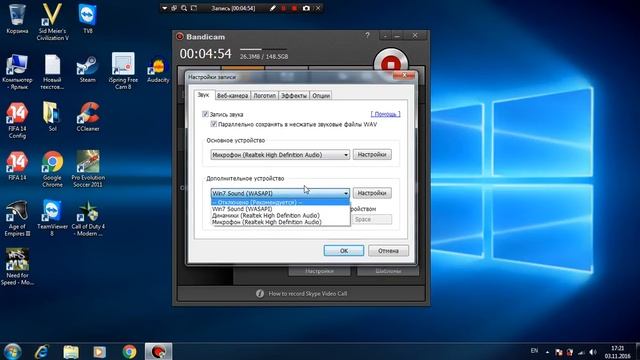Viewport: 640px width, 360px height.
Task: Open the Sid Meier's Civilization V shortcut
Action: pyautogui.click(x=52, y=22)
